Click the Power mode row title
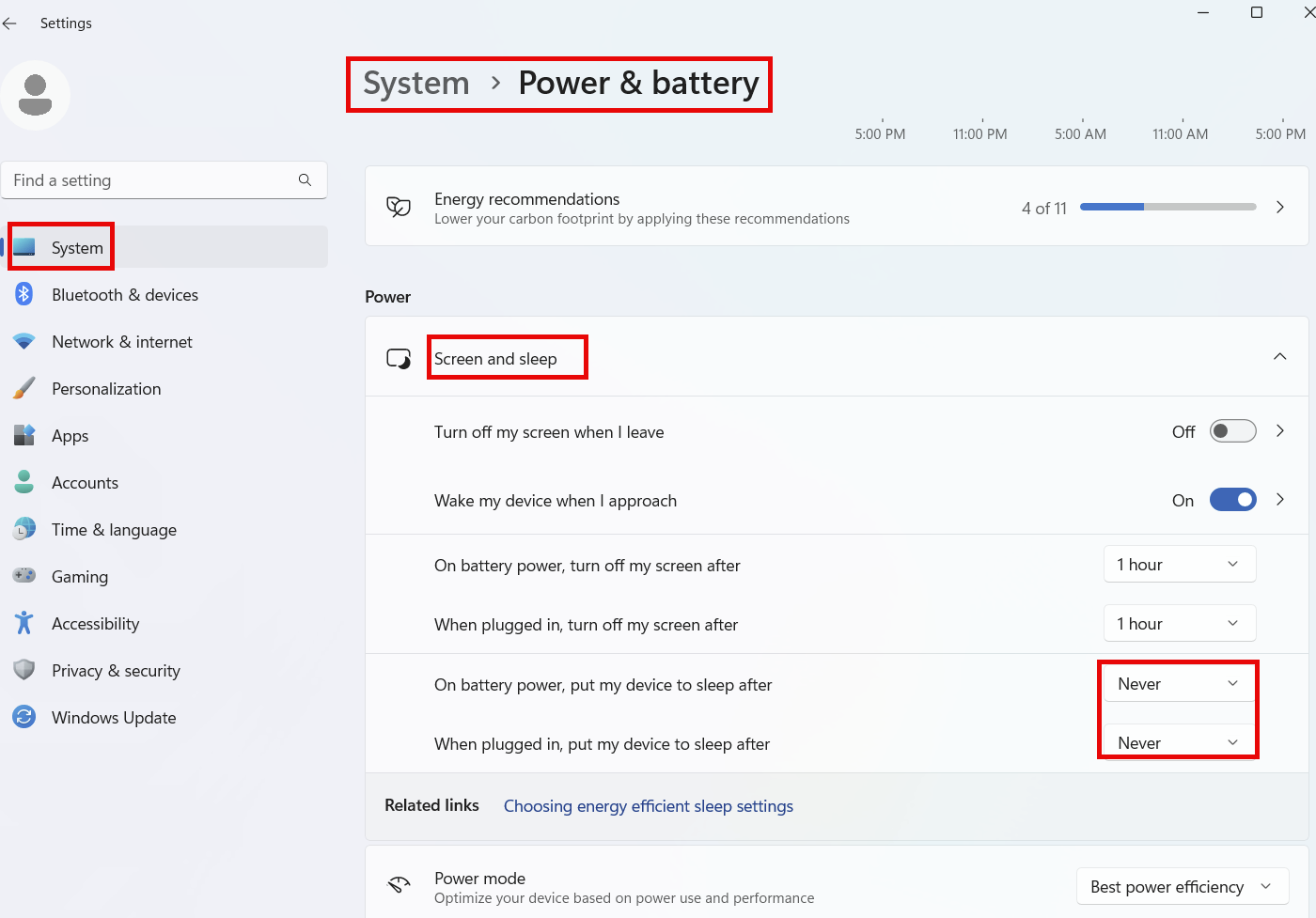Image resolution: width=1316 pixels, height=918 pixels. click(x=479, y=879)
